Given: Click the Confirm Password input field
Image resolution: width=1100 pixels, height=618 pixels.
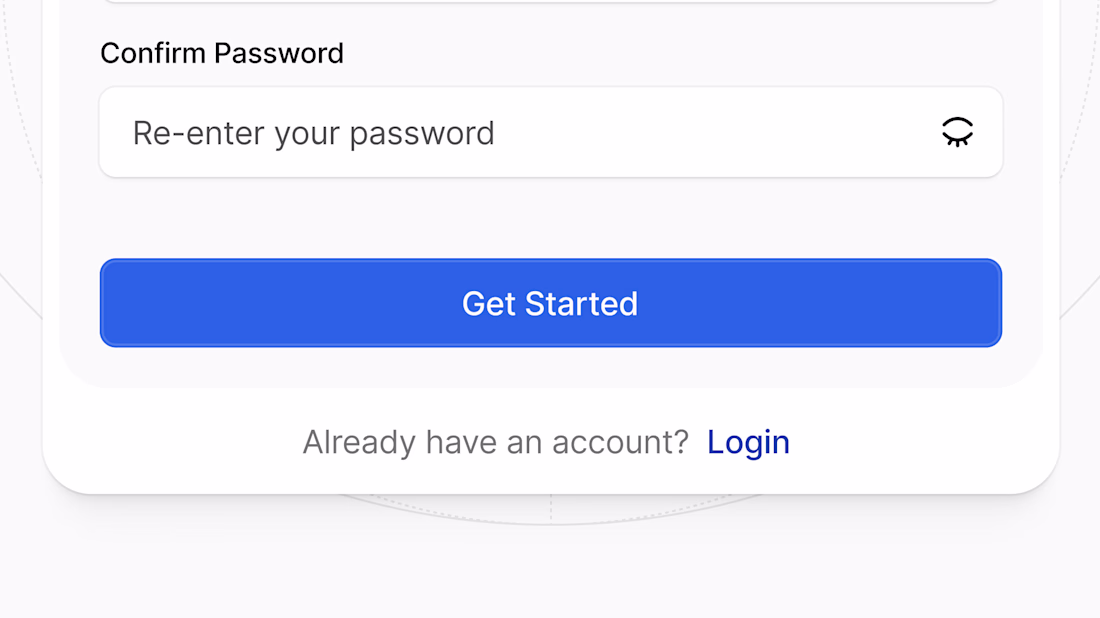Looking at the screenshot, I should tap(520, 132).
